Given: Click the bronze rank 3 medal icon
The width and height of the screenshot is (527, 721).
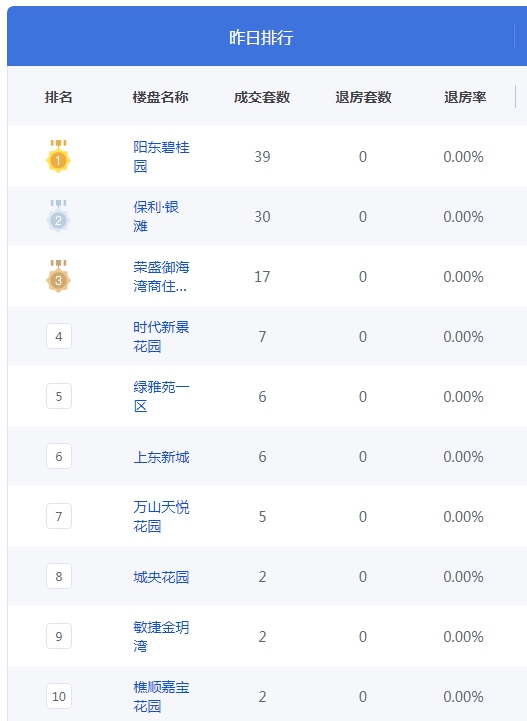Looking at the screenshot, I should tap(58, 276).
